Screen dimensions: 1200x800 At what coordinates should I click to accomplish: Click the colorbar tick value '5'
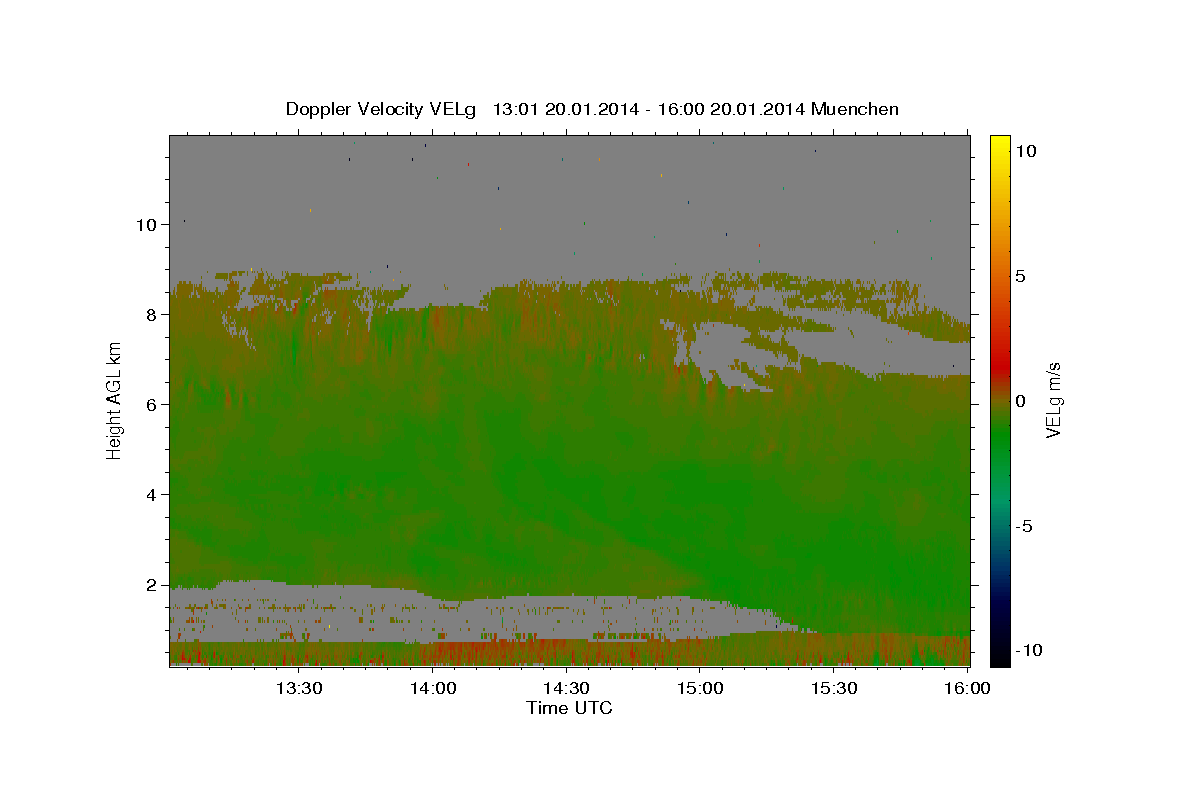pyautogui.click(x=1020, y=276)
